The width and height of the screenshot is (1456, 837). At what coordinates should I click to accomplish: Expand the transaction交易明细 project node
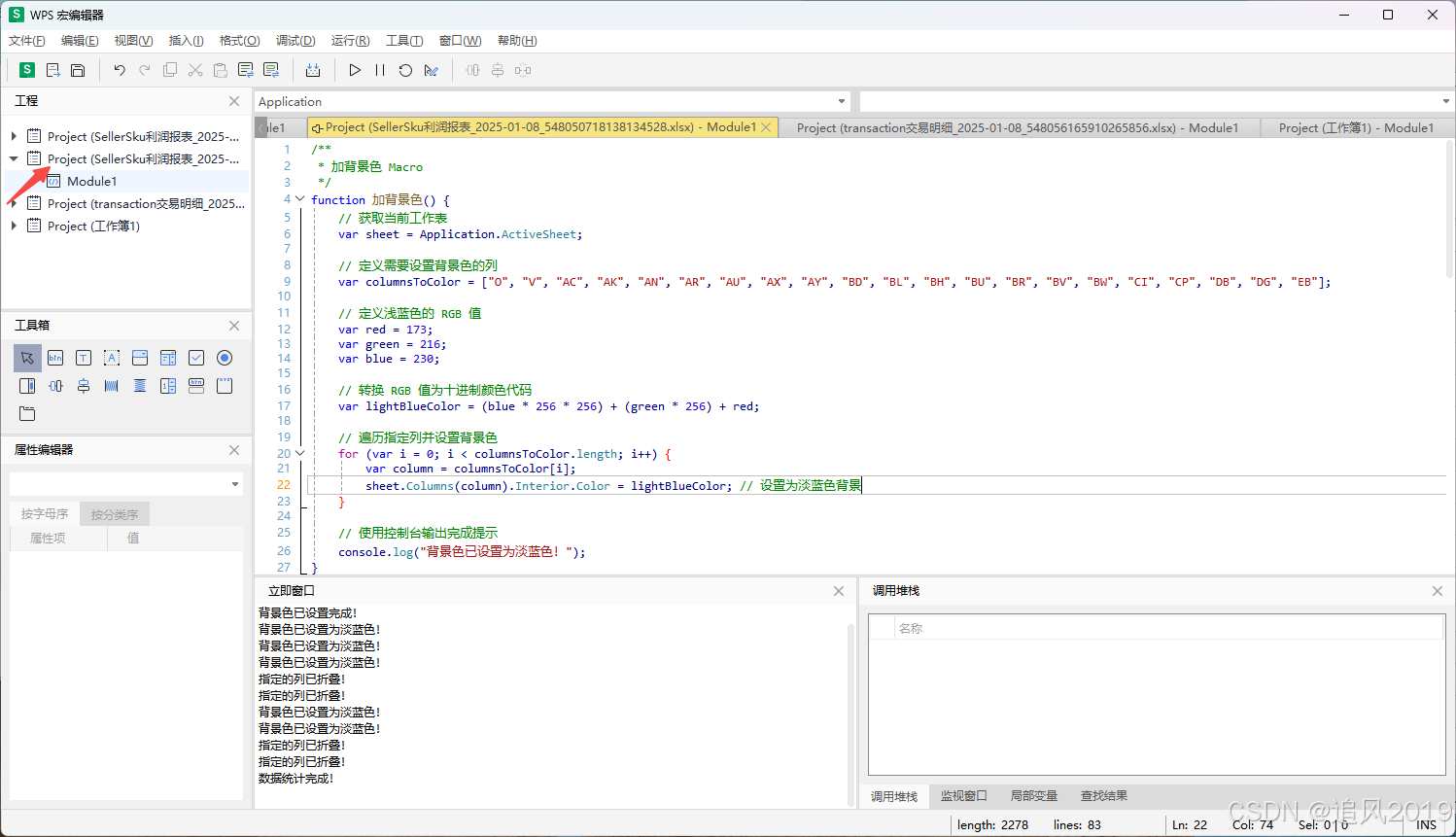click(x=14, y=203)
